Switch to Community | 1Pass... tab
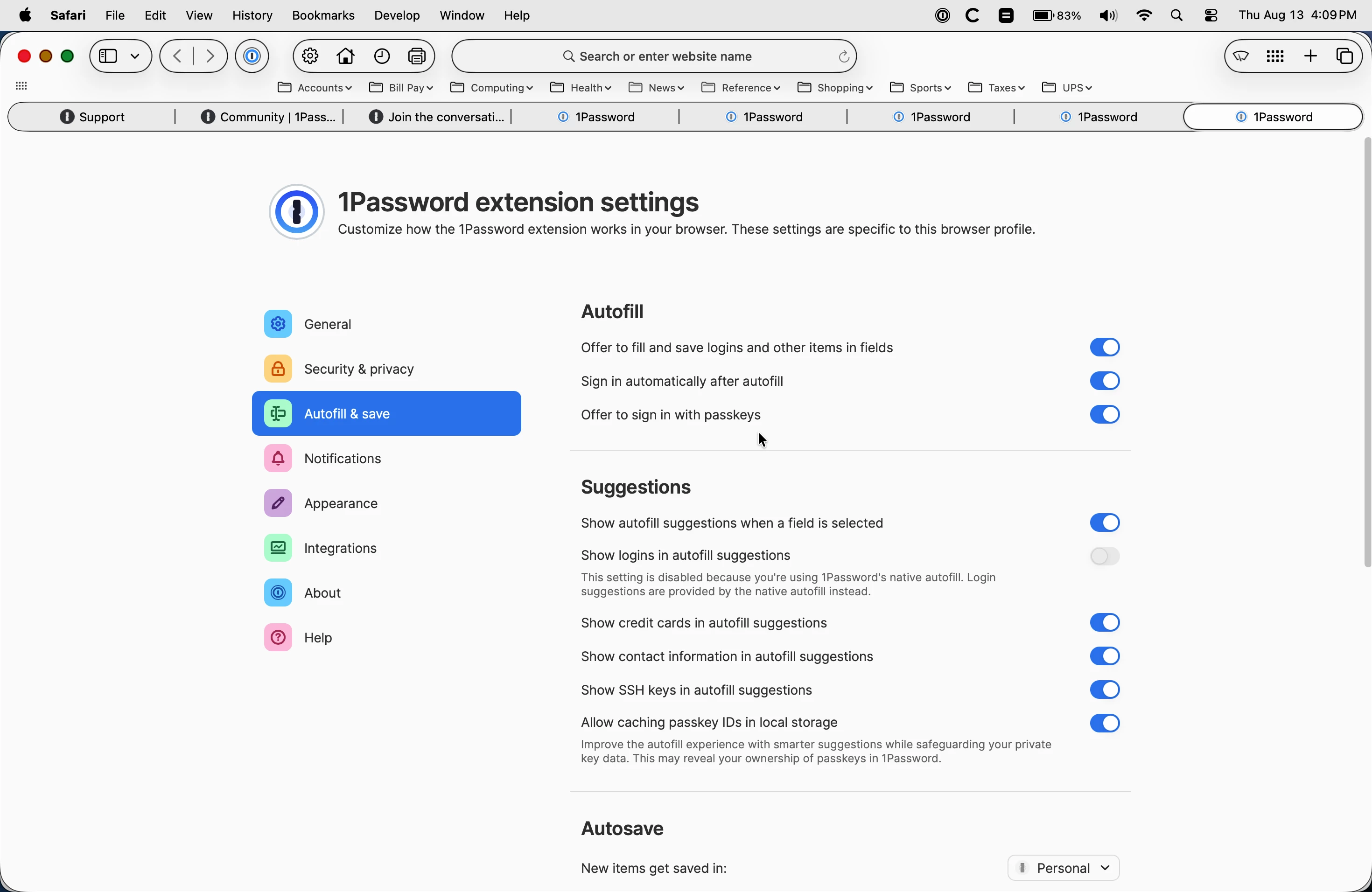Image resolution: width=1372 pixels, height=892 pixels. (267, 118)
